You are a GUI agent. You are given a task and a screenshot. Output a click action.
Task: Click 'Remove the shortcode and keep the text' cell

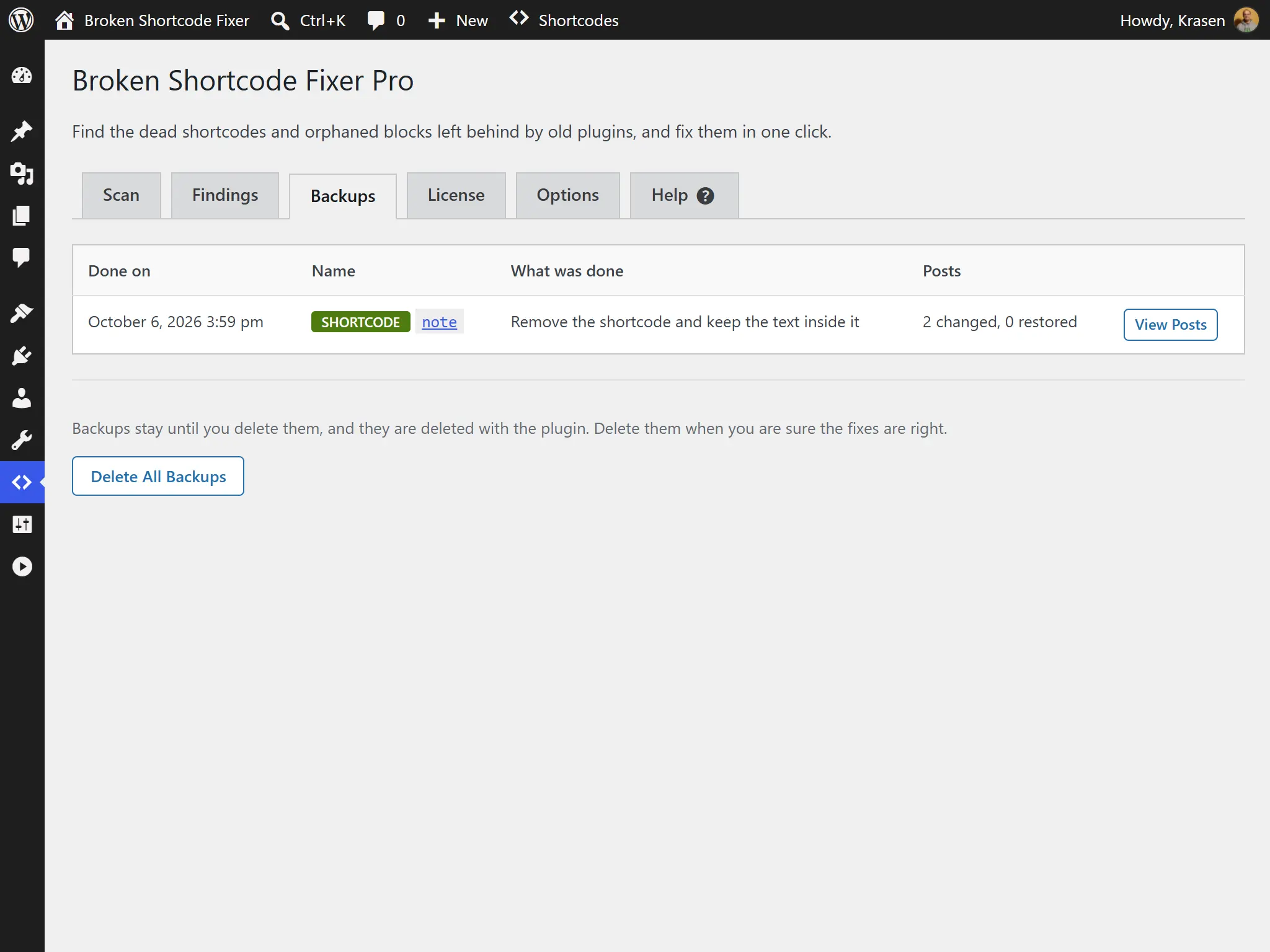[x=685, y=322]
